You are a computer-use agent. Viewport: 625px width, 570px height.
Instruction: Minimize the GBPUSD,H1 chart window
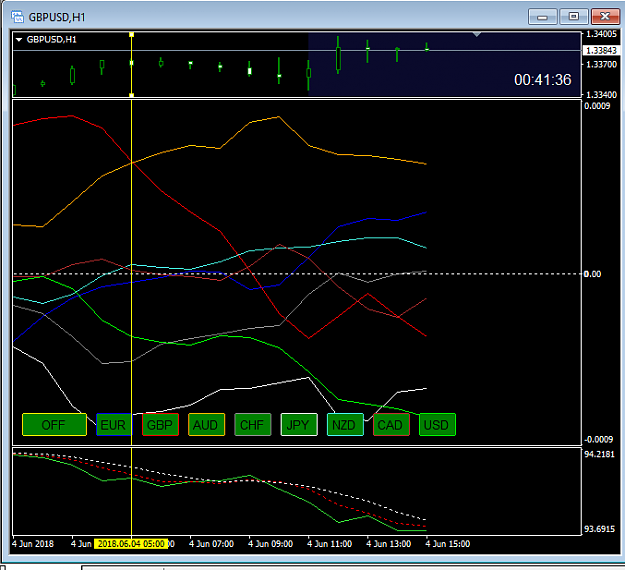pos(542,17)
